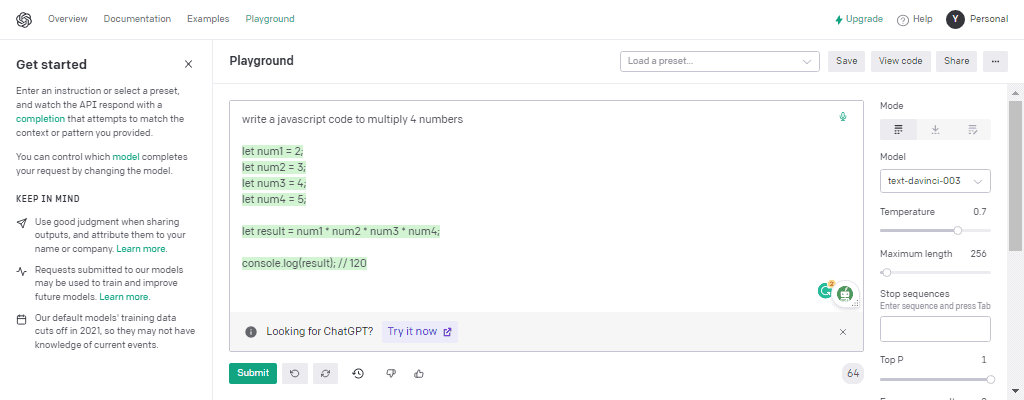The height and width of the screenshot is (400, 1024).
Task: Click the text 'console.log(result); // 120'
Action: click(304, 263)
